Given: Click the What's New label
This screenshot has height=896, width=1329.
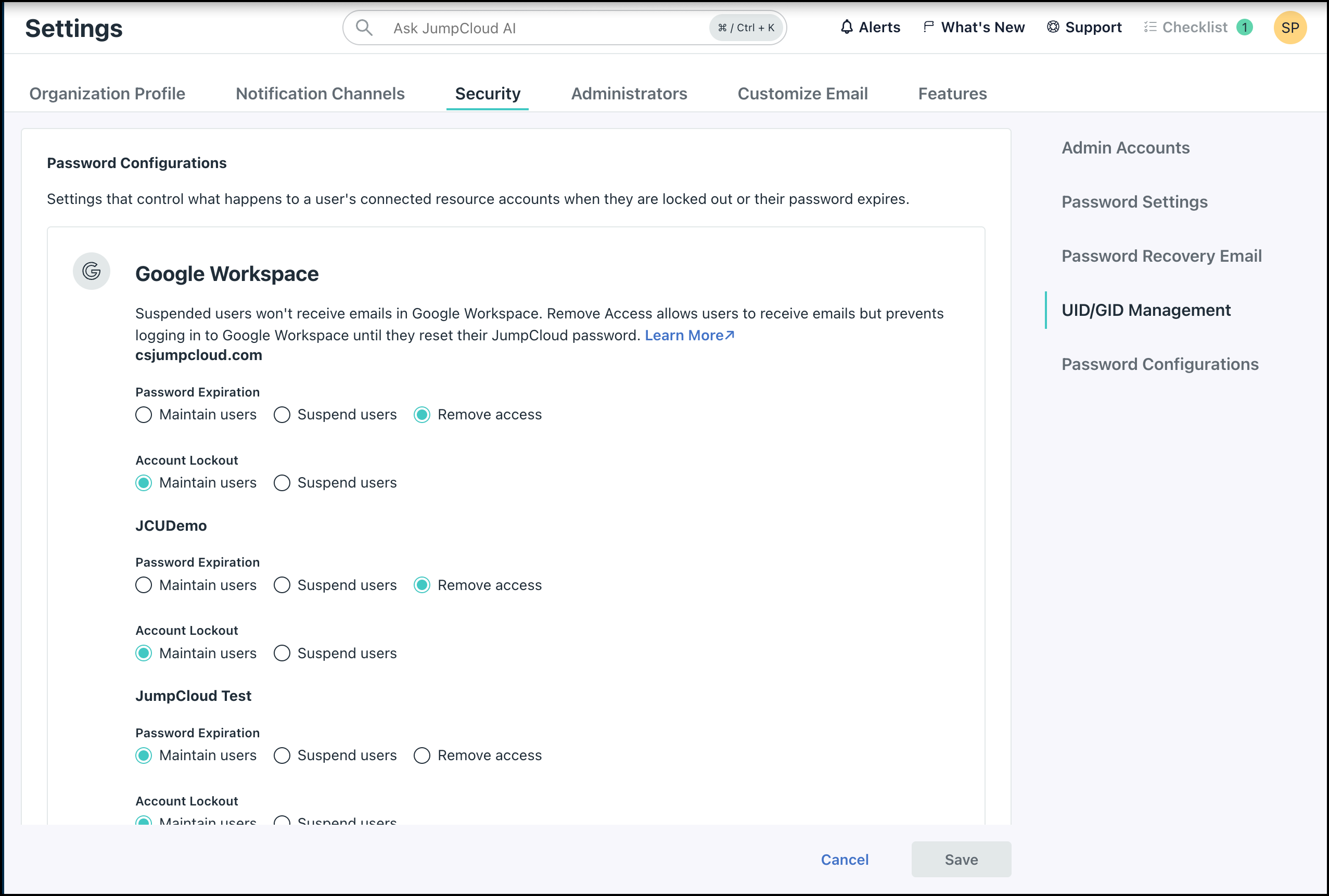Looking at the screenshot, I should click(x=983, y=27).
